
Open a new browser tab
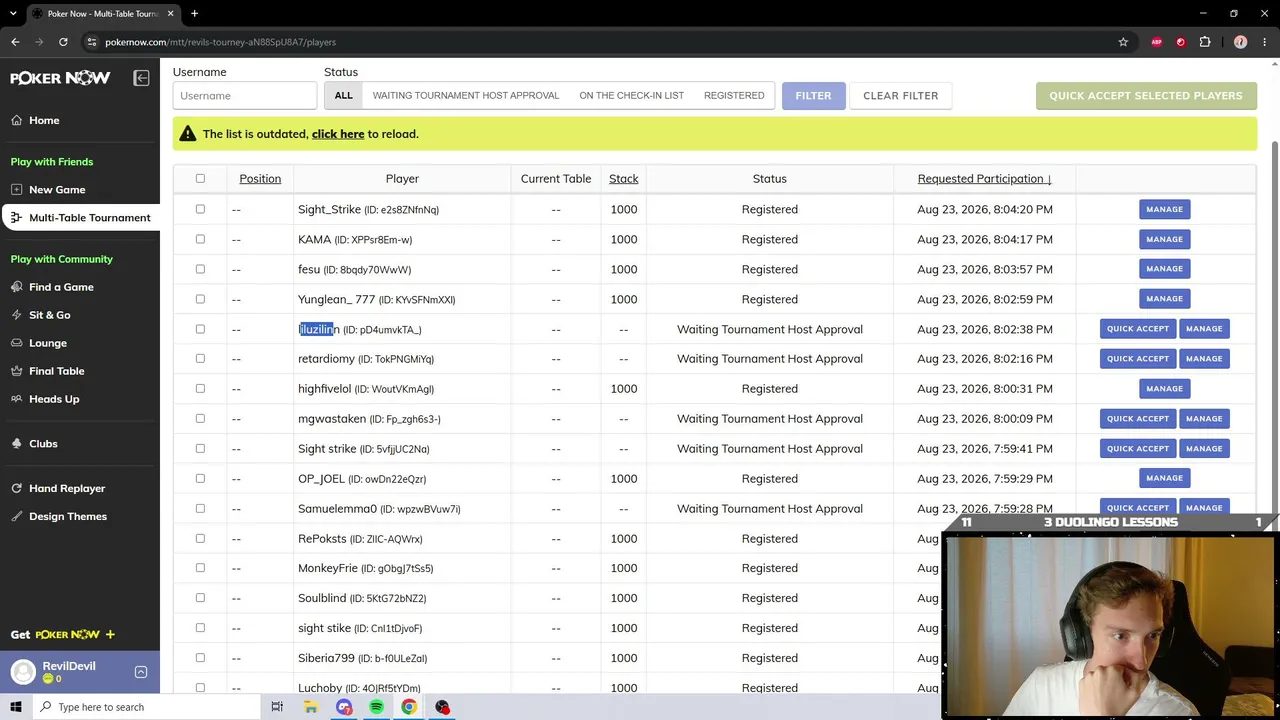click(194, 13)
